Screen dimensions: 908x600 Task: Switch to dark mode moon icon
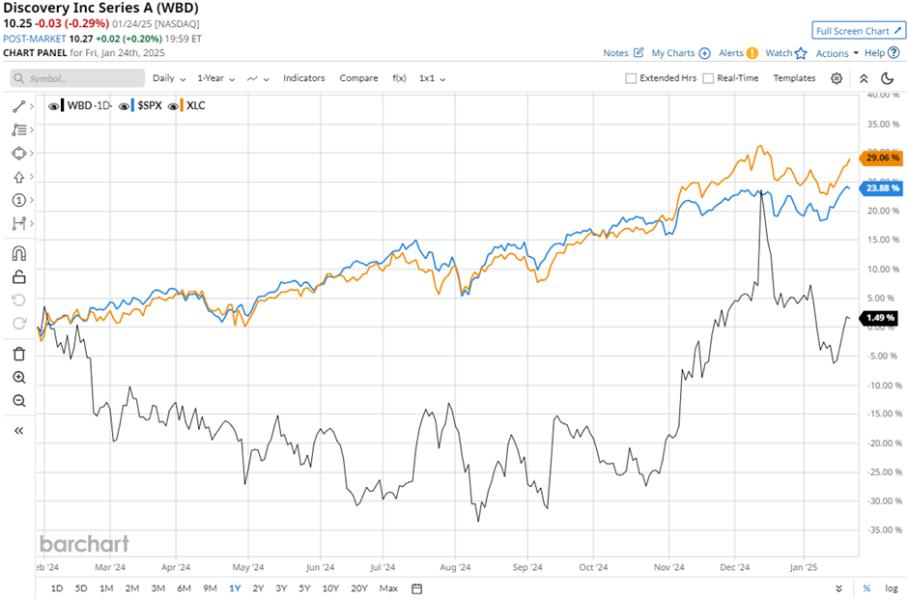pyautogui.click(x=887, y=78)
